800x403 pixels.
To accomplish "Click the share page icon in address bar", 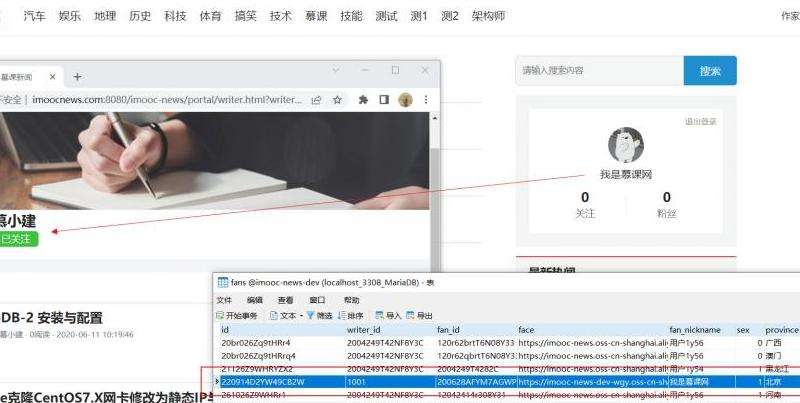I will 316,100.
